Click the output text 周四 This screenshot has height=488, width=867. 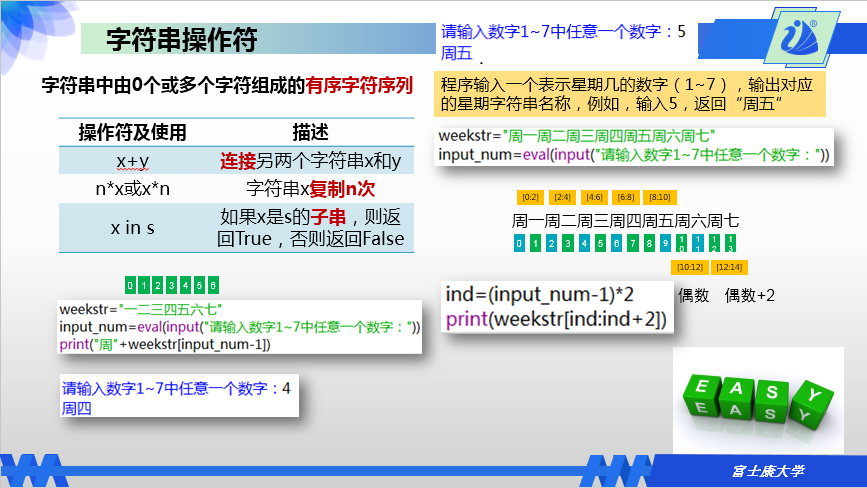click(76, 408)
